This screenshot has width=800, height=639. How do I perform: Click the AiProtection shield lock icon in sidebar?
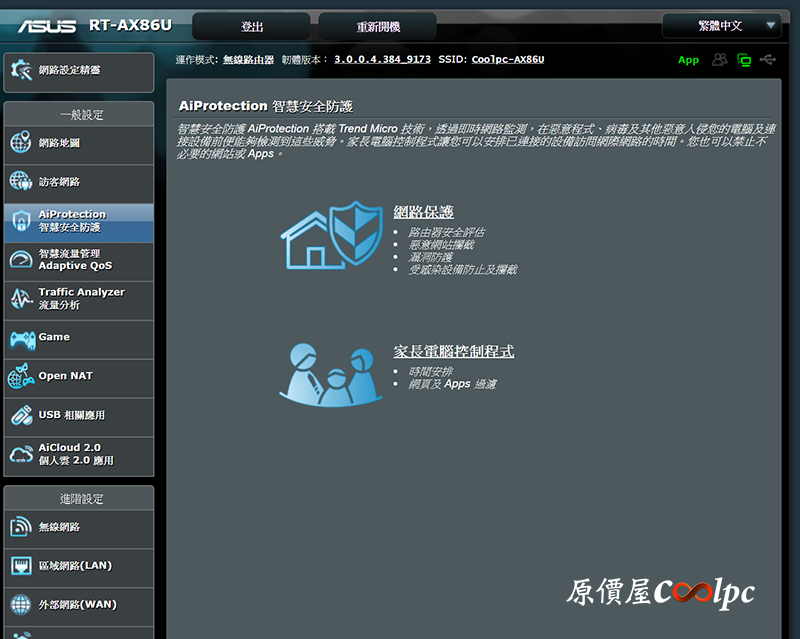[x=21, y=221]
